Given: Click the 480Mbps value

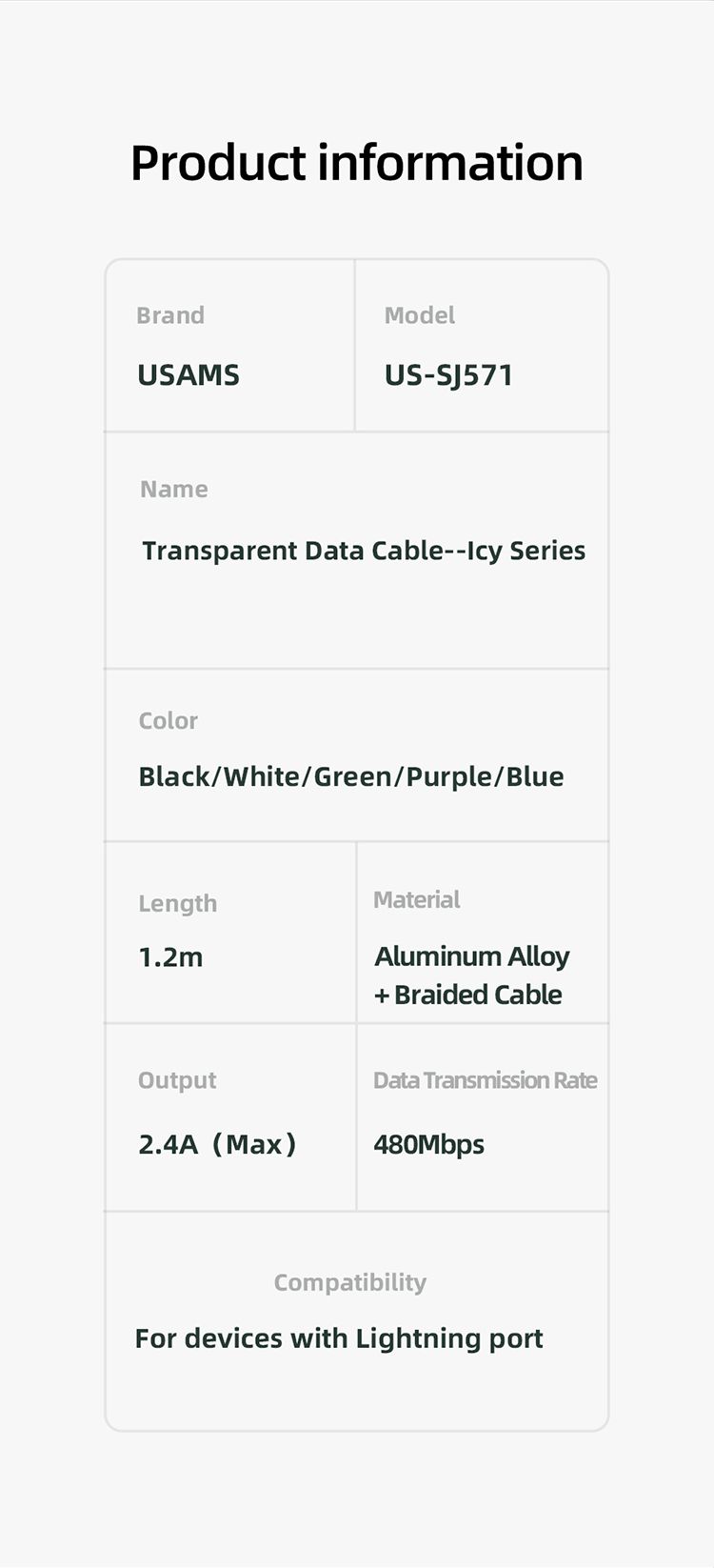Looking at the screenshot, I should pos(429,1144).
